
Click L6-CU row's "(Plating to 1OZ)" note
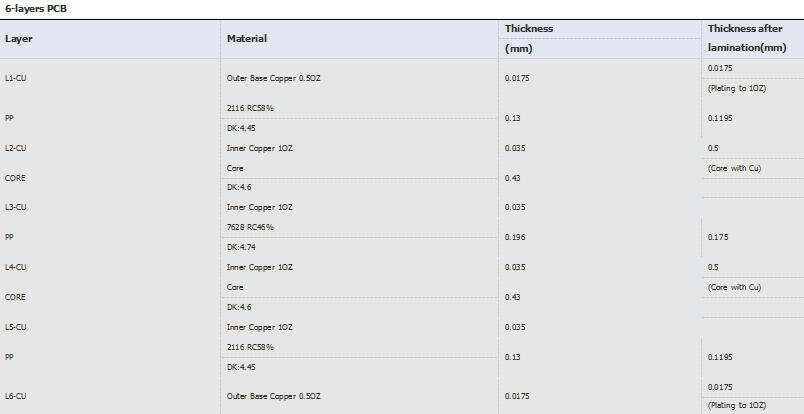[736, 406]
